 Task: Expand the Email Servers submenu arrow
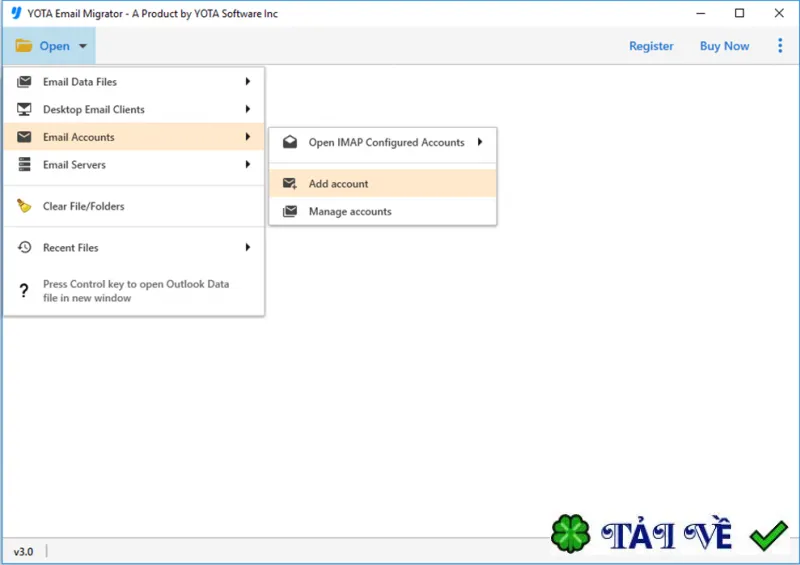point(247,164)
